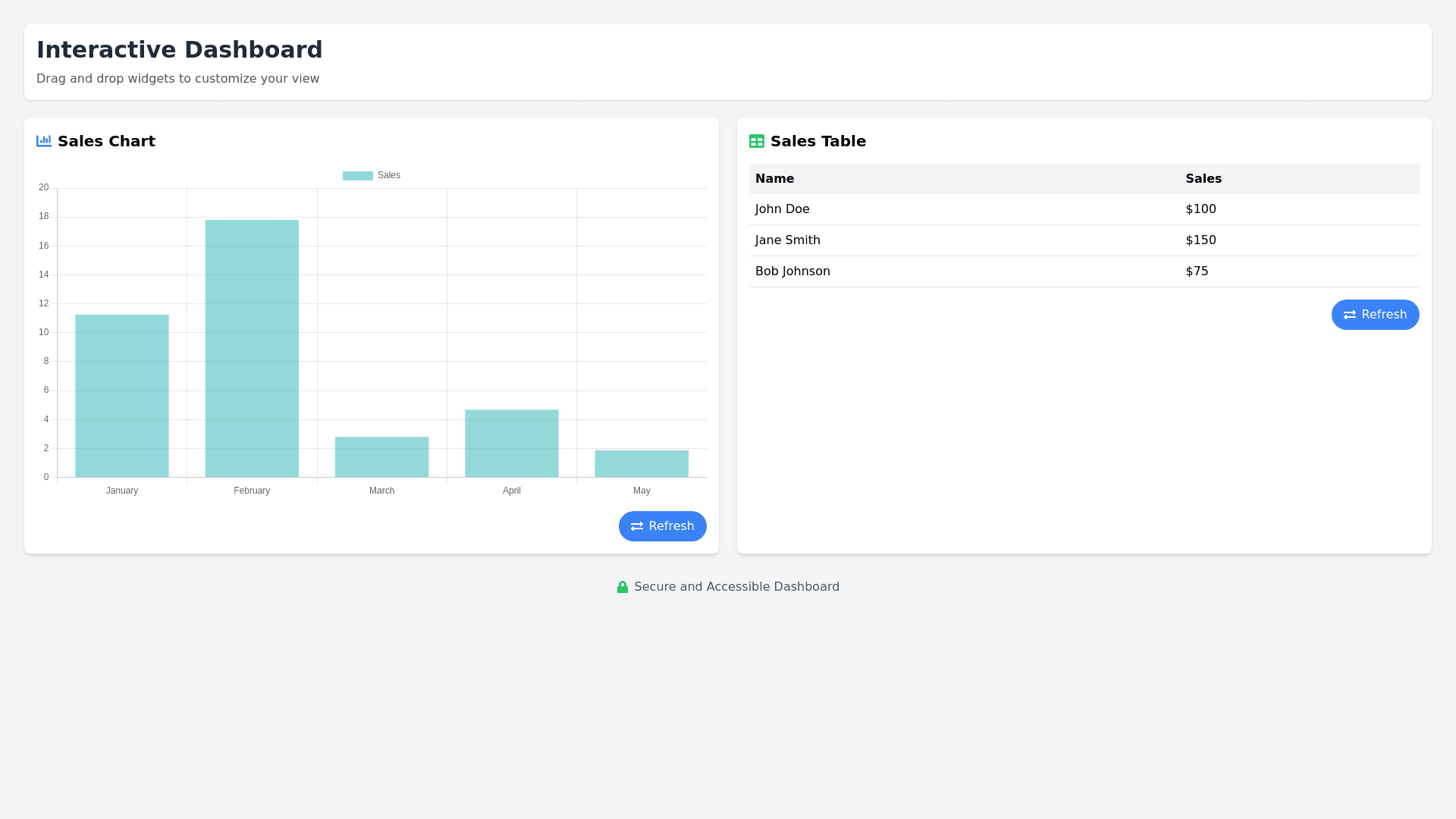Click the January axis label under the chart
The image size is (1456, 819).
click(122, 491)
